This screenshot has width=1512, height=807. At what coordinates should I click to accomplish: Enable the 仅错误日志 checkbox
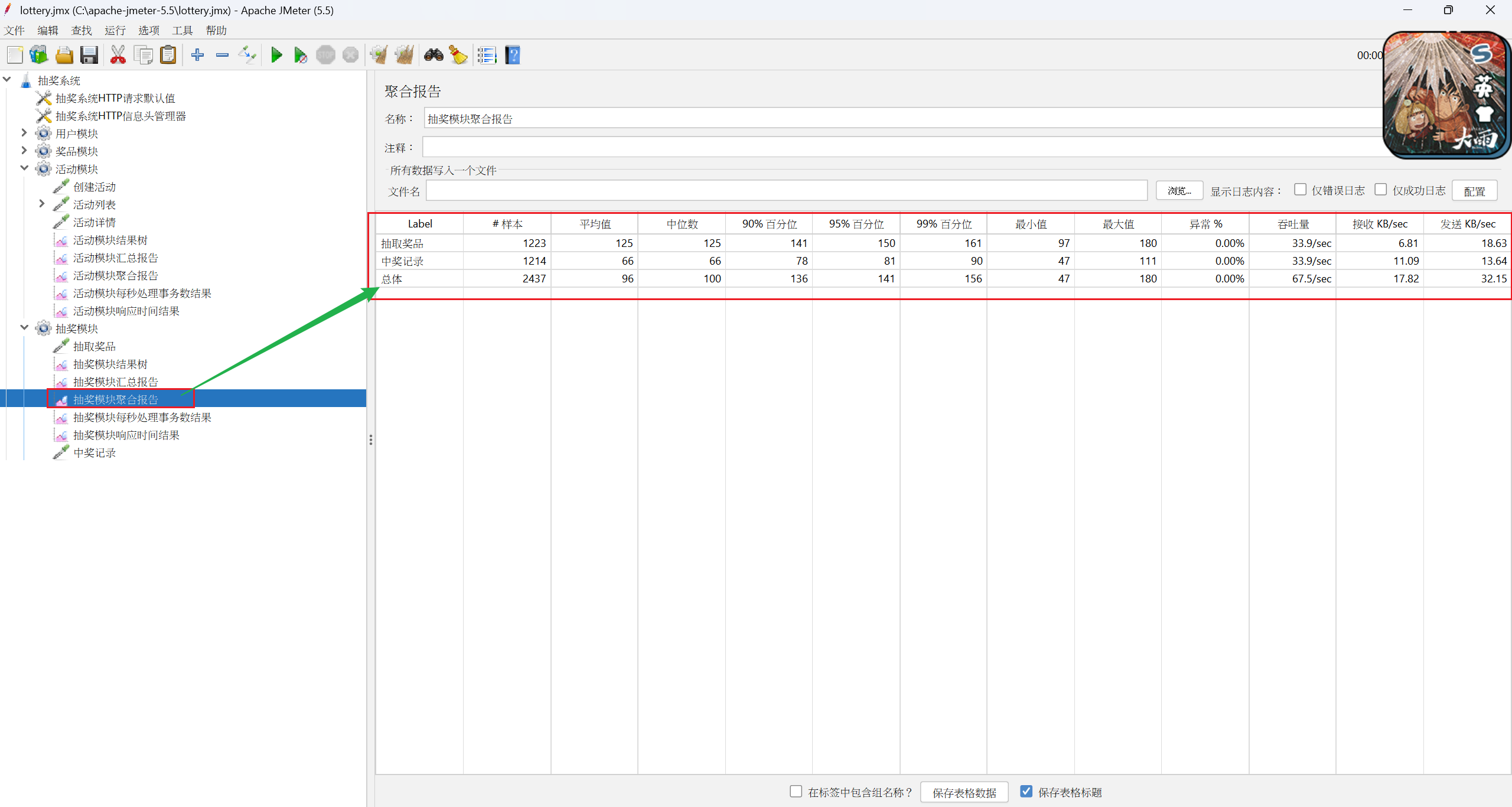pyautogui.click(x=1299, y=190)
